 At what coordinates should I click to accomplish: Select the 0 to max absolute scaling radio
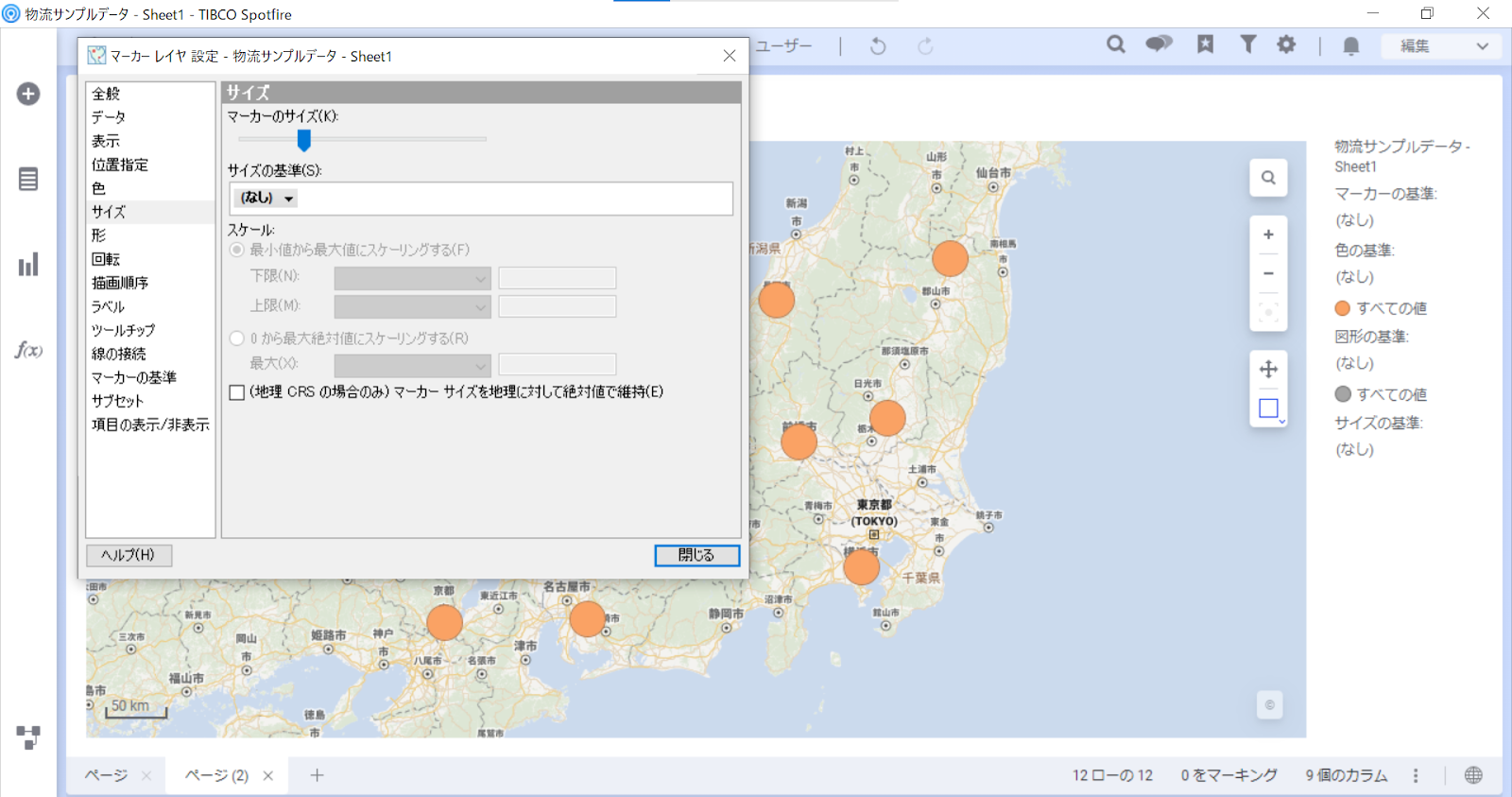(237, 338)
